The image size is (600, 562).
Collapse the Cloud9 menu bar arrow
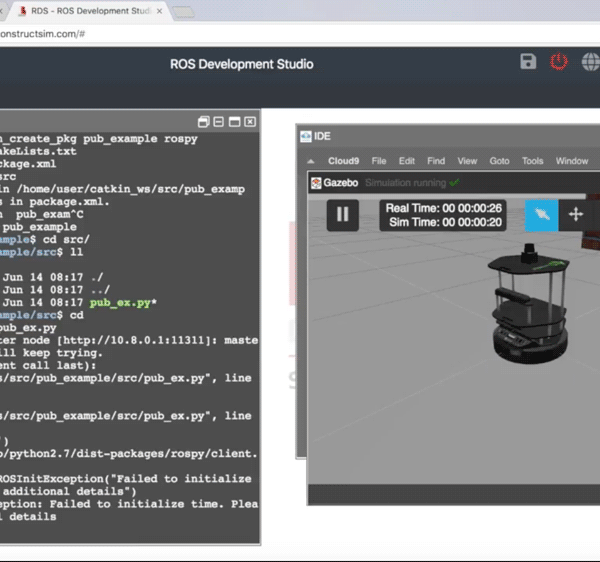pos(311,161)
